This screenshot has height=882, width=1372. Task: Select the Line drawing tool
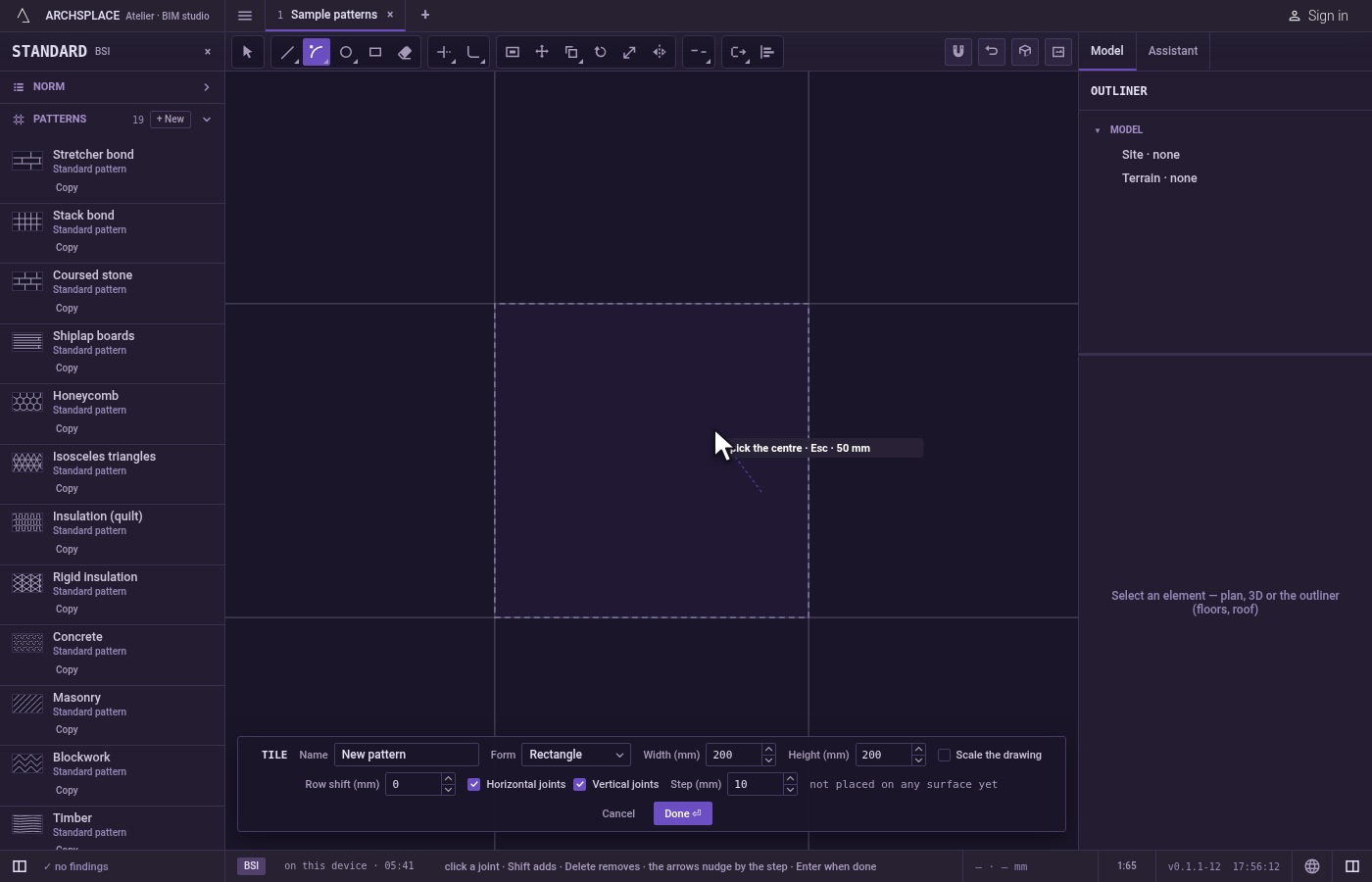[287, 52]
